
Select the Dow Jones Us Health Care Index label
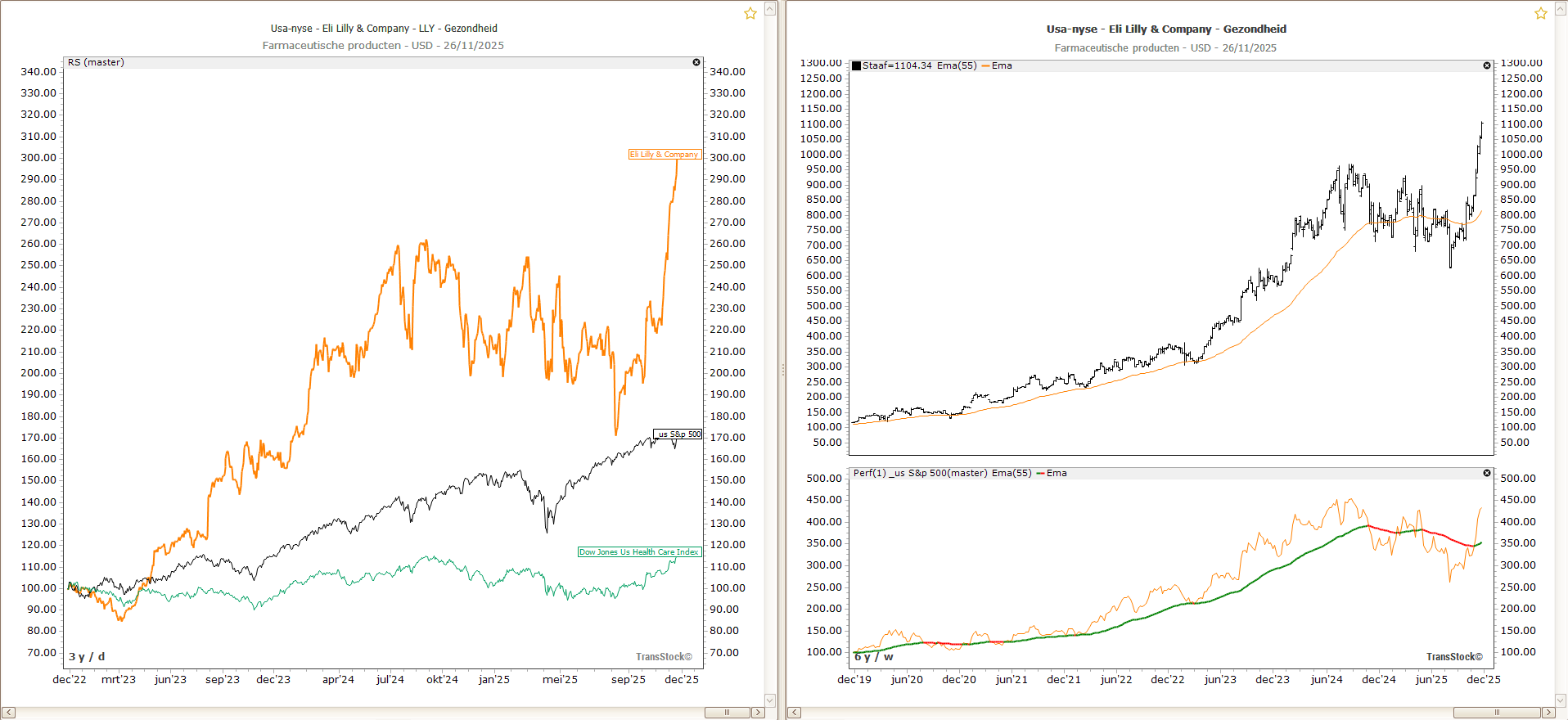click(638, 551)
